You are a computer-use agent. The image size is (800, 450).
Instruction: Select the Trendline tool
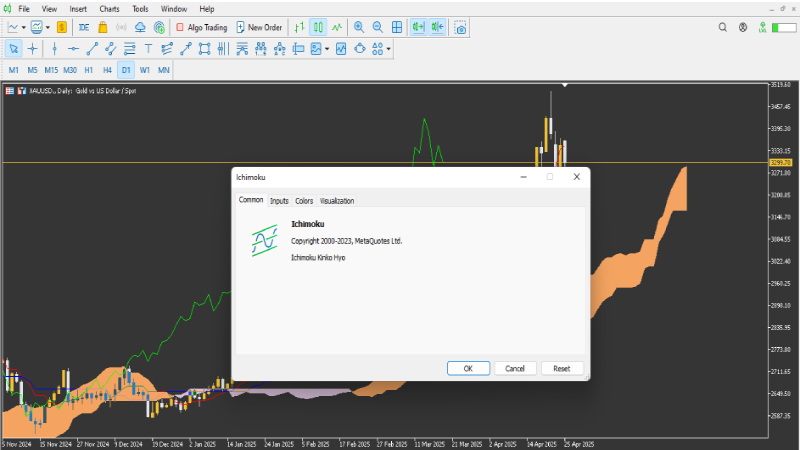[92, 49]
